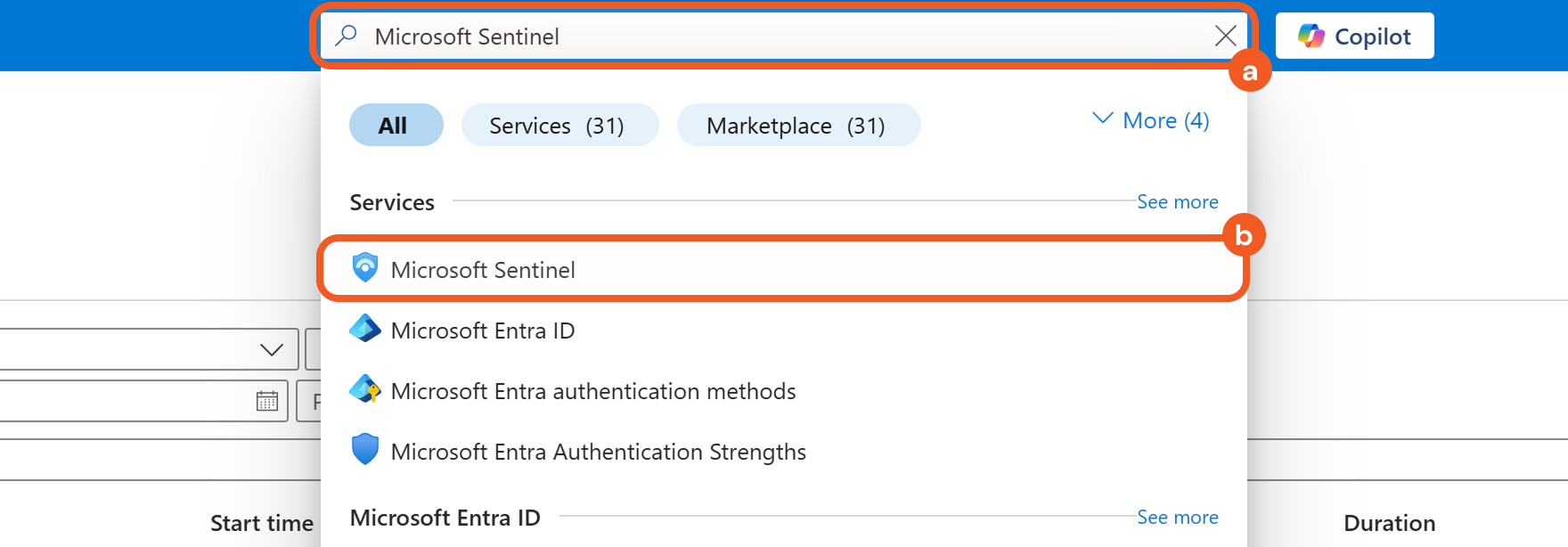Screen dimensions: 1568x547
Task: Click the search magnifier icon
Action: coord(346,36)
